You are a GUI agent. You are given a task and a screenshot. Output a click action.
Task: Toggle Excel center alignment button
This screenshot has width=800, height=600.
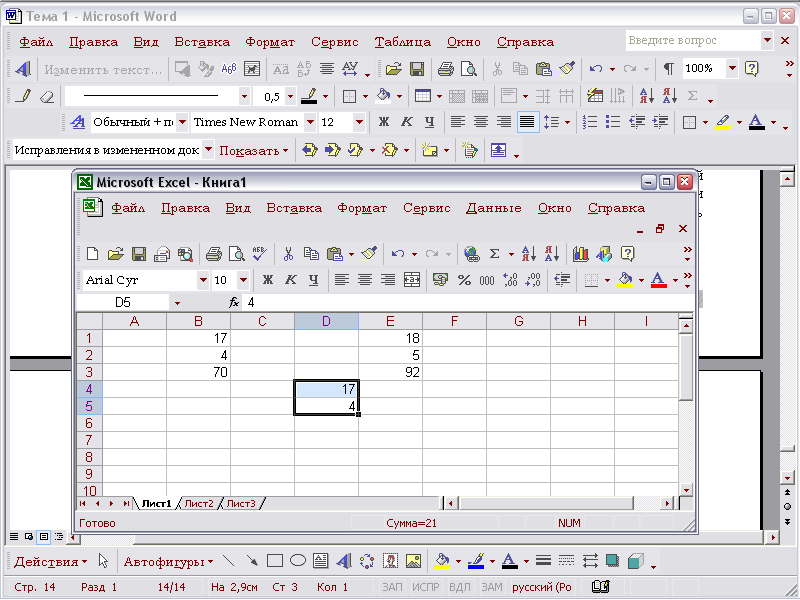pyautogui.click(x=365, y=280)
